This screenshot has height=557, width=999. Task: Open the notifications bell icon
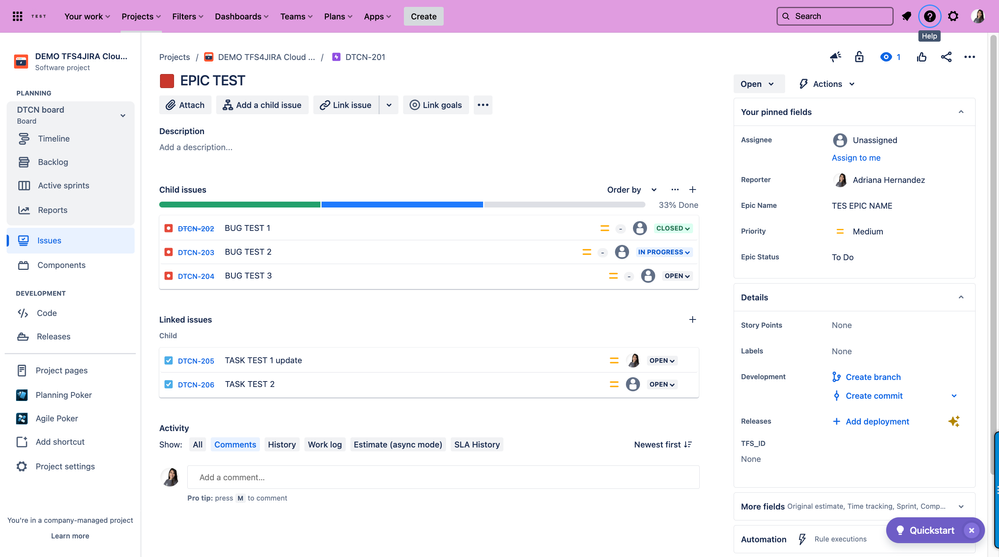(906, 16)
